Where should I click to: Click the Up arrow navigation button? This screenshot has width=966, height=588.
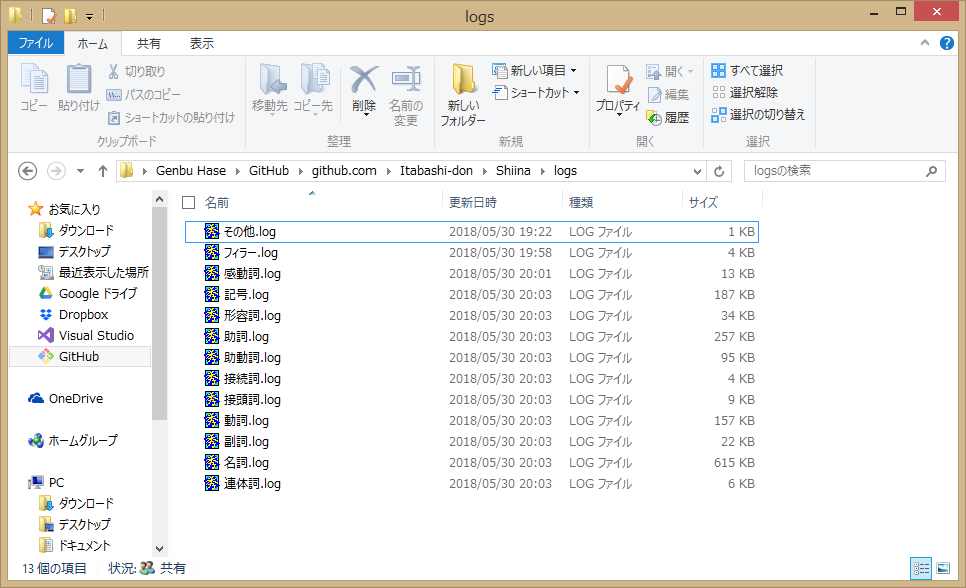click(x=102, y=171)
